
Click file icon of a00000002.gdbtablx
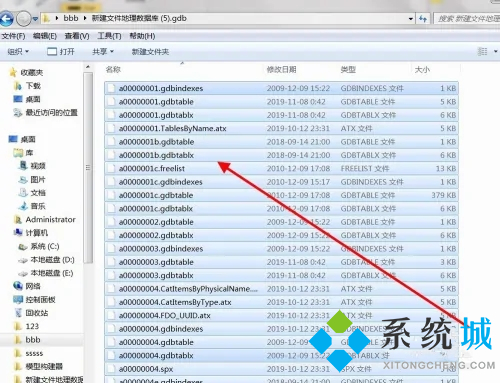[x=111, y=235]
